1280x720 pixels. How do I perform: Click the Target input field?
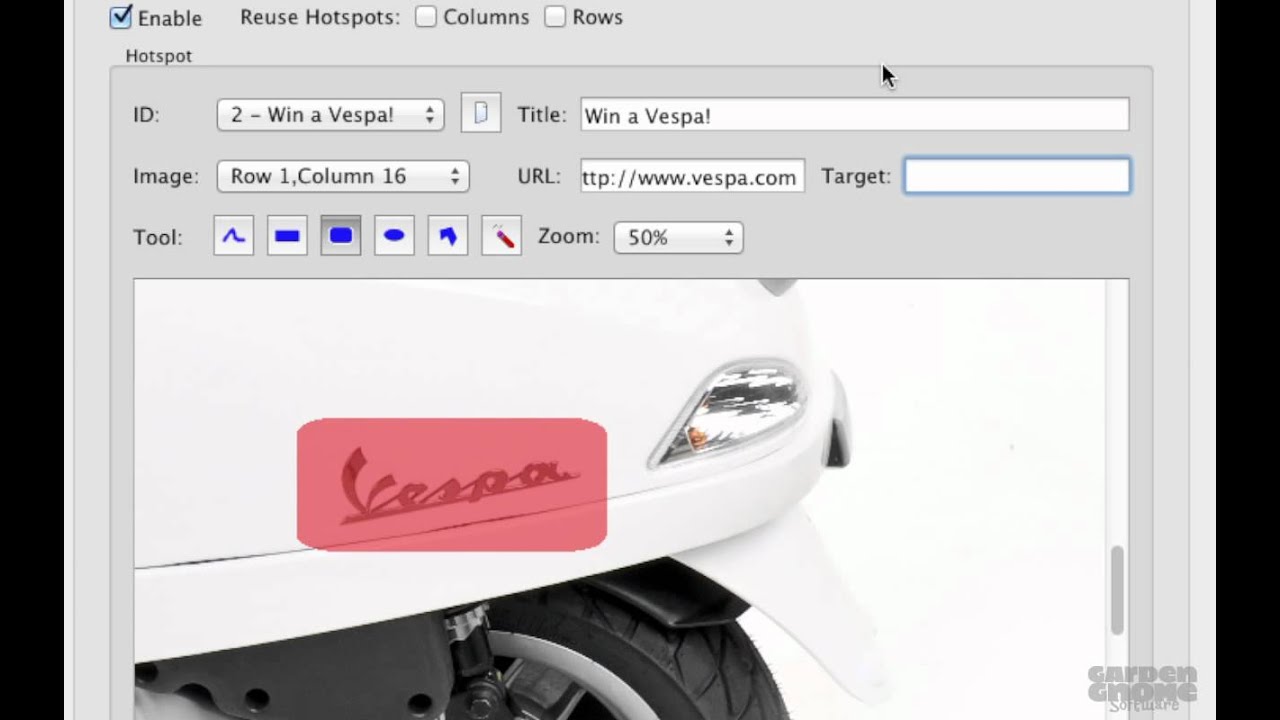point(1017,176)
